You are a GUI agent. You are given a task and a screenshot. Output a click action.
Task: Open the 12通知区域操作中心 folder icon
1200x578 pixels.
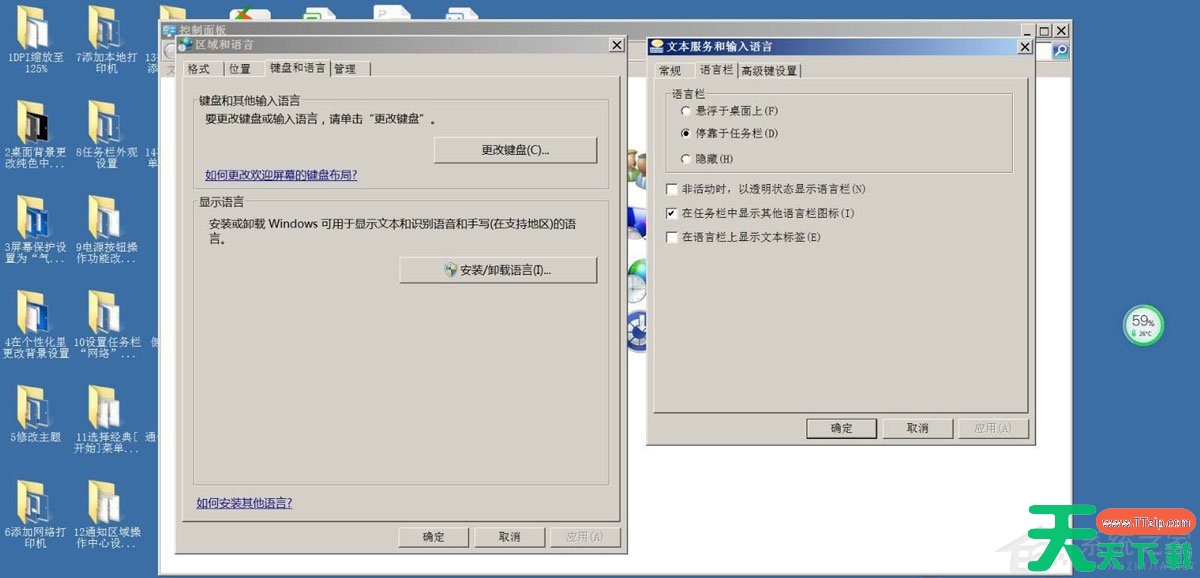pyautogui.click(x=105, y=515)
